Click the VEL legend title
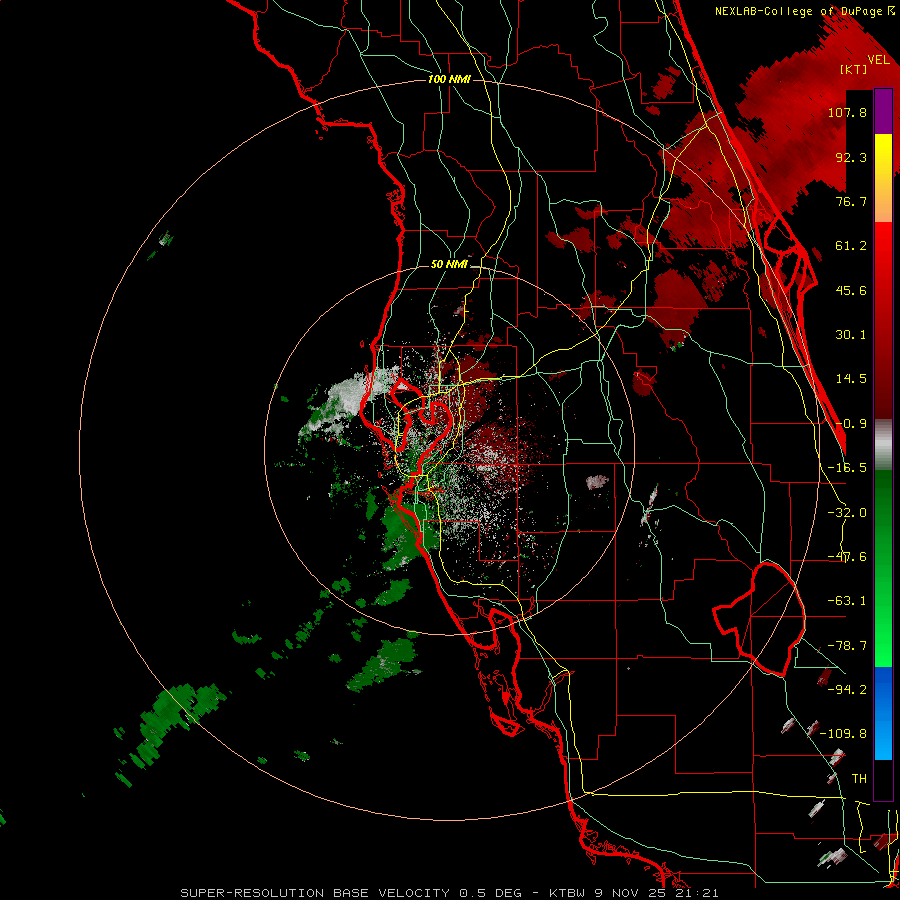 (878, 59)
